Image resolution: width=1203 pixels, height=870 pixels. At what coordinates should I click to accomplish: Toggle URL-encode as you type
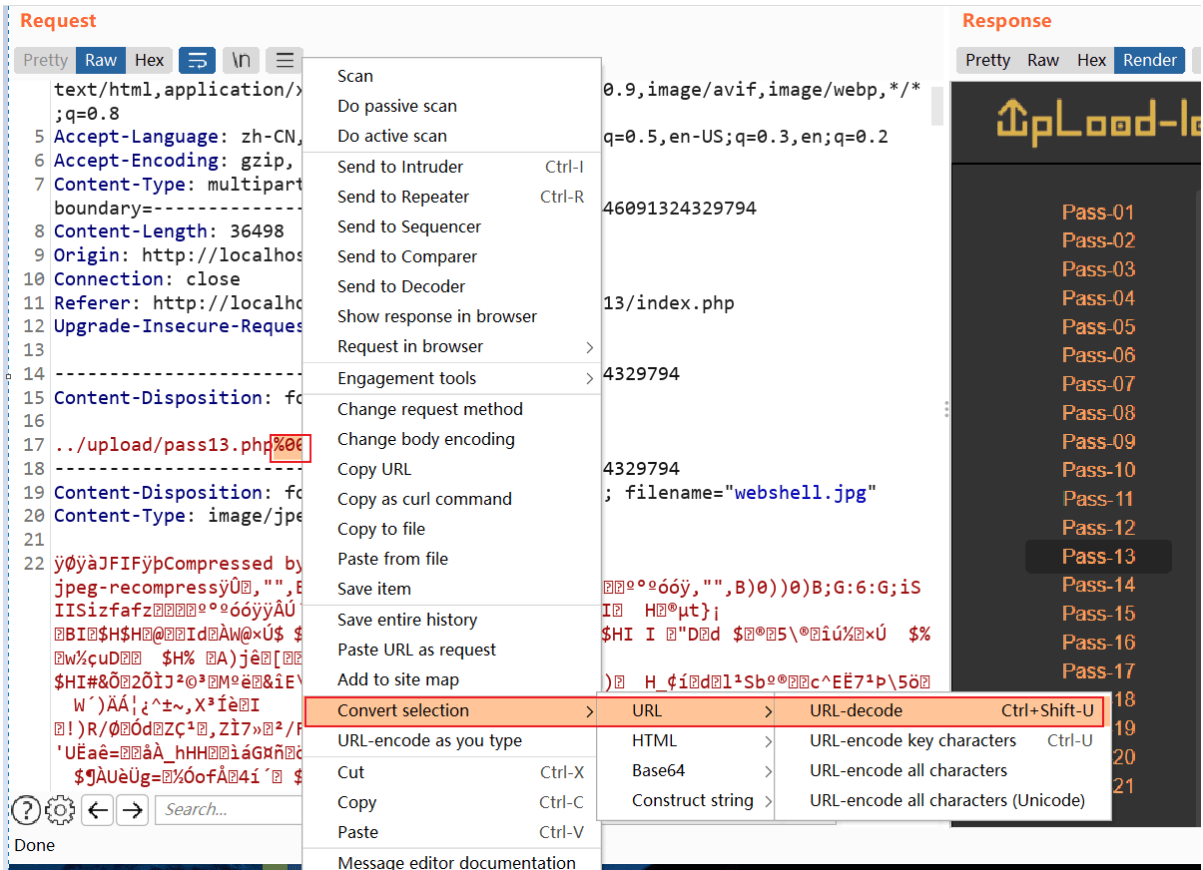click(452, 741)
